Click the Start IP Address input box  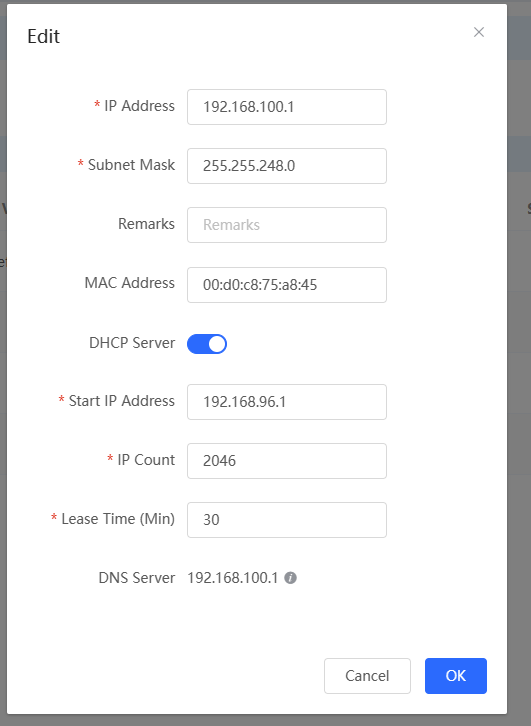pyautogui.click(x=287, y=402)
